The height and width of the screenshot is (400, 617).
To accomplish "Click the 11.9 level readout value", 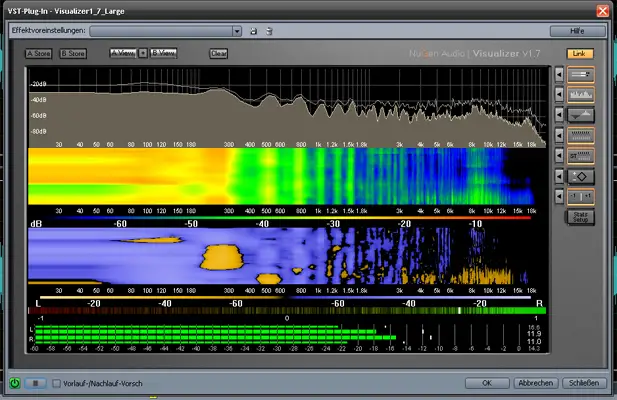I will tap(534, 334).
